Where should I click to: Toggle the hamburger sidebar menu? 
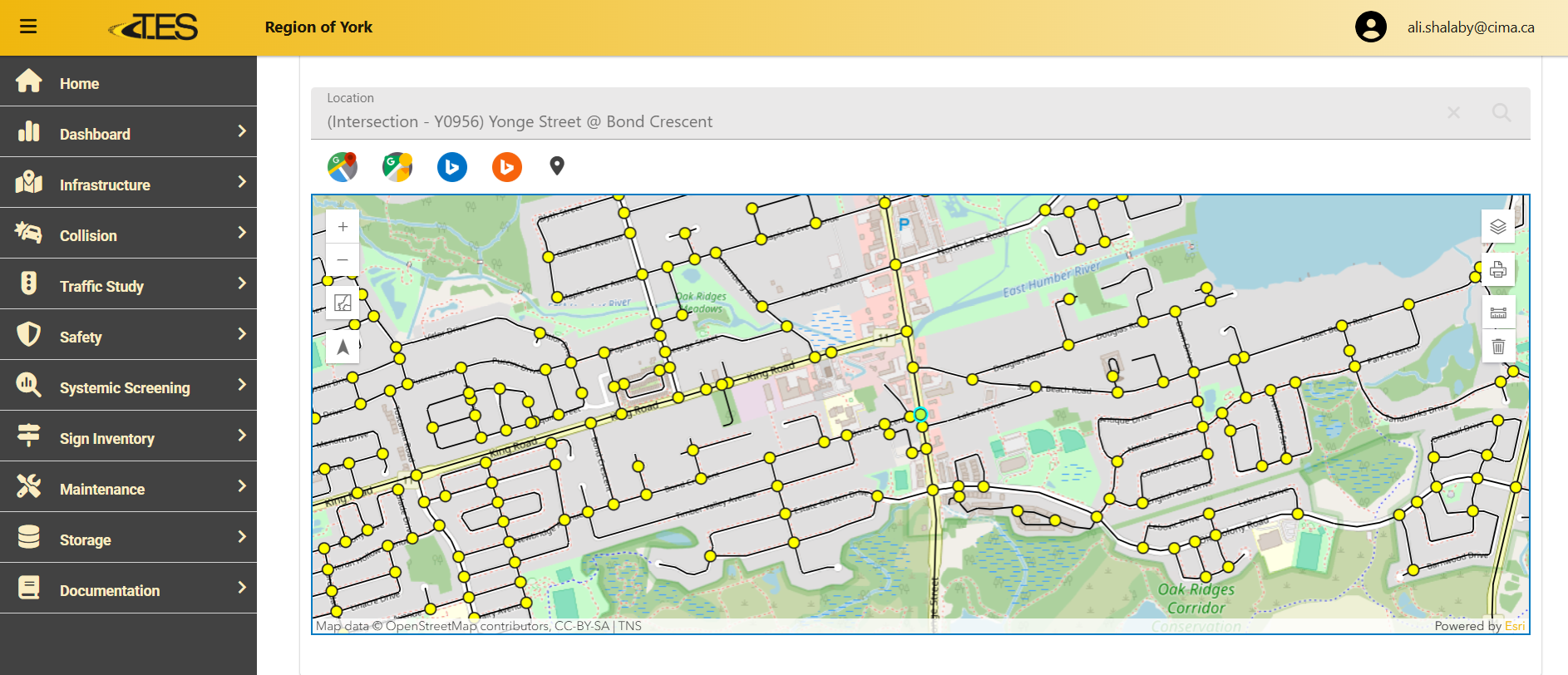[x=28, y=27]
